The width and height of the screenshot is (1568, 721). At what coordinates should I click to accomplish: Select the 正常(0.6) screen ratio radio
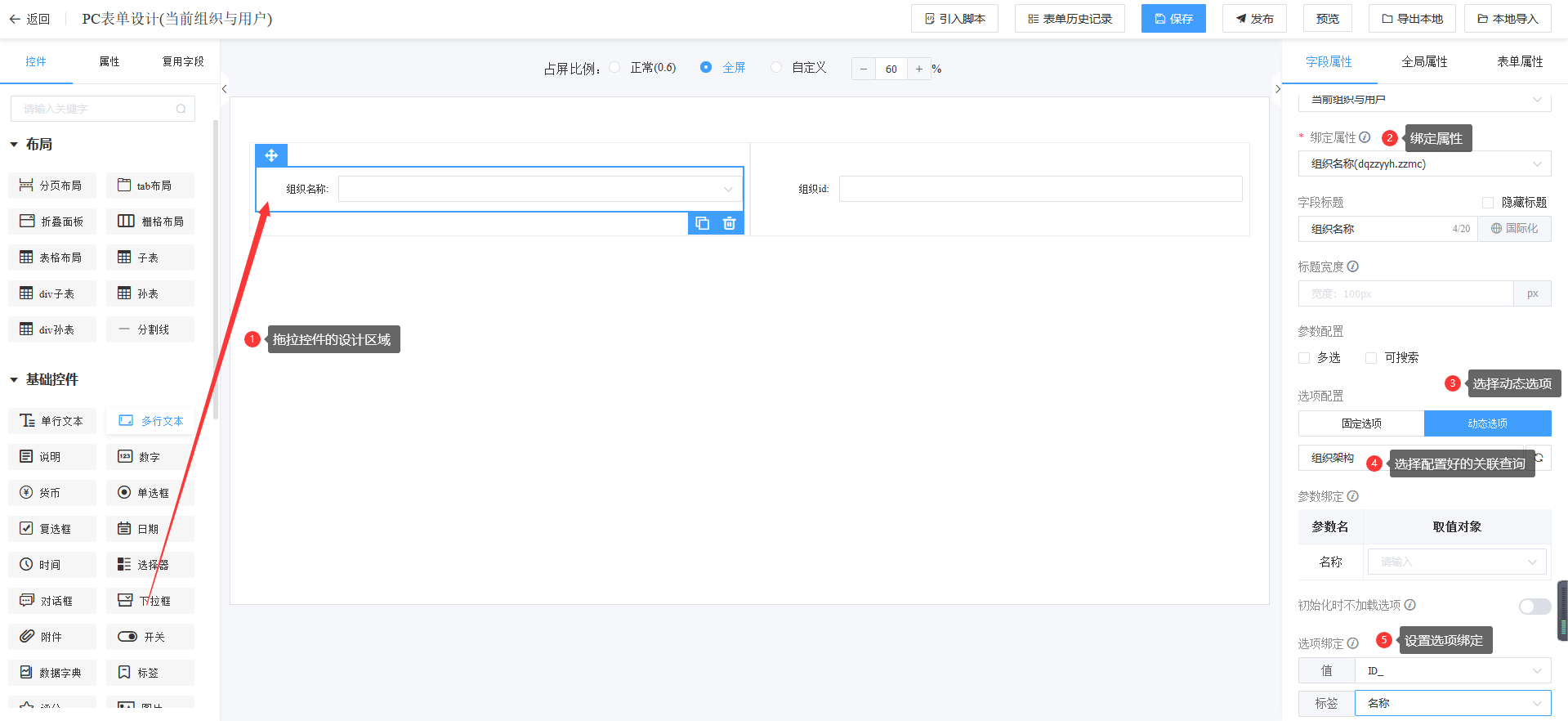(614, 68)
